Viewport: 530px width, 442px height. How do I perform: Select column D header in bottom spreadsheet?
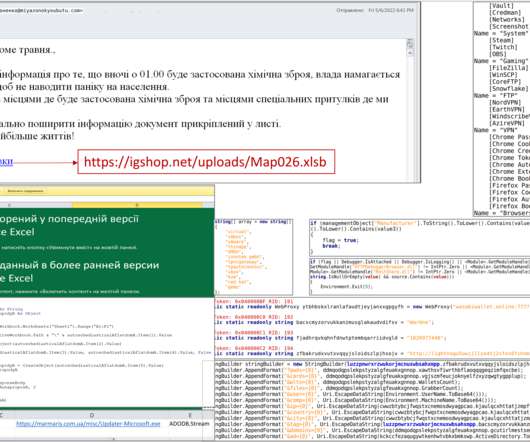(92, 415)
